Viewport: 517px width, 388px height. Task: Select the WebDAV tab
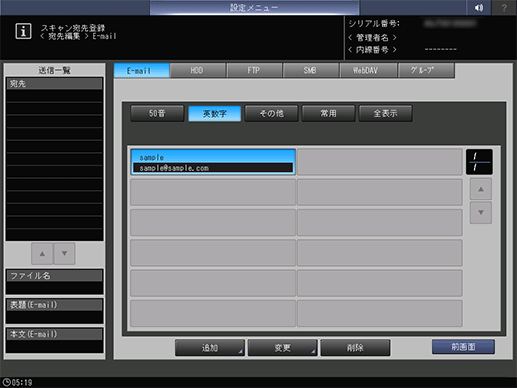coord(368,70)
